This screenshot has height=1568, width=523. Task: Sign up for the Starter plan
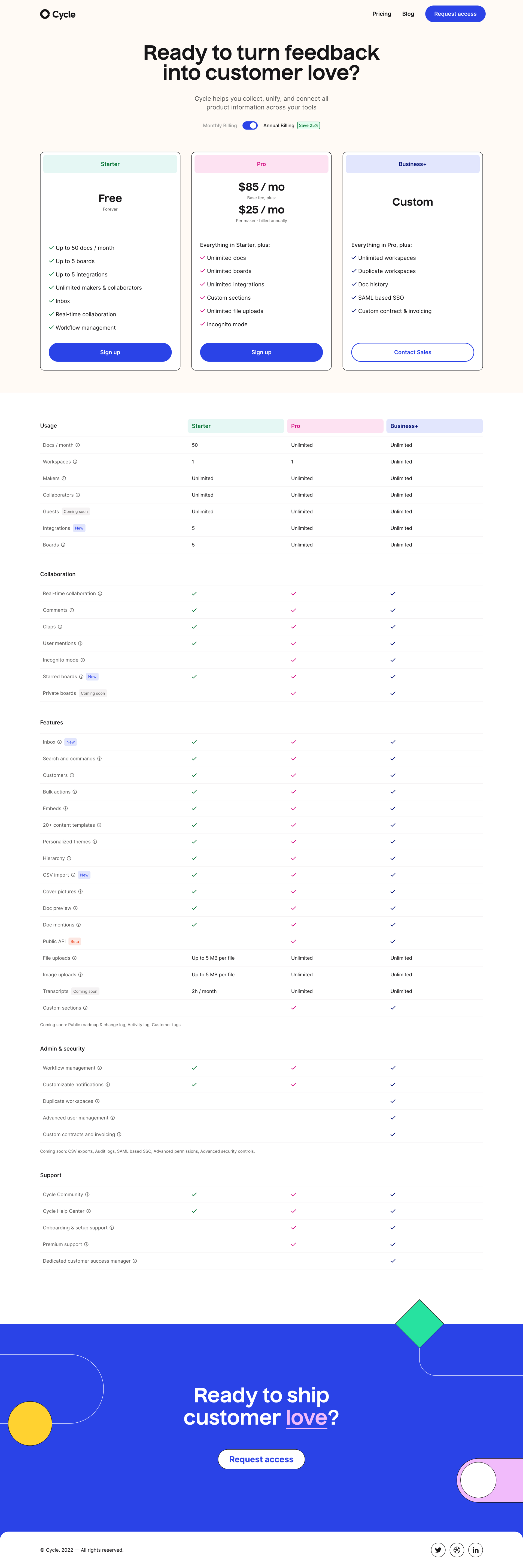point(110,352)
